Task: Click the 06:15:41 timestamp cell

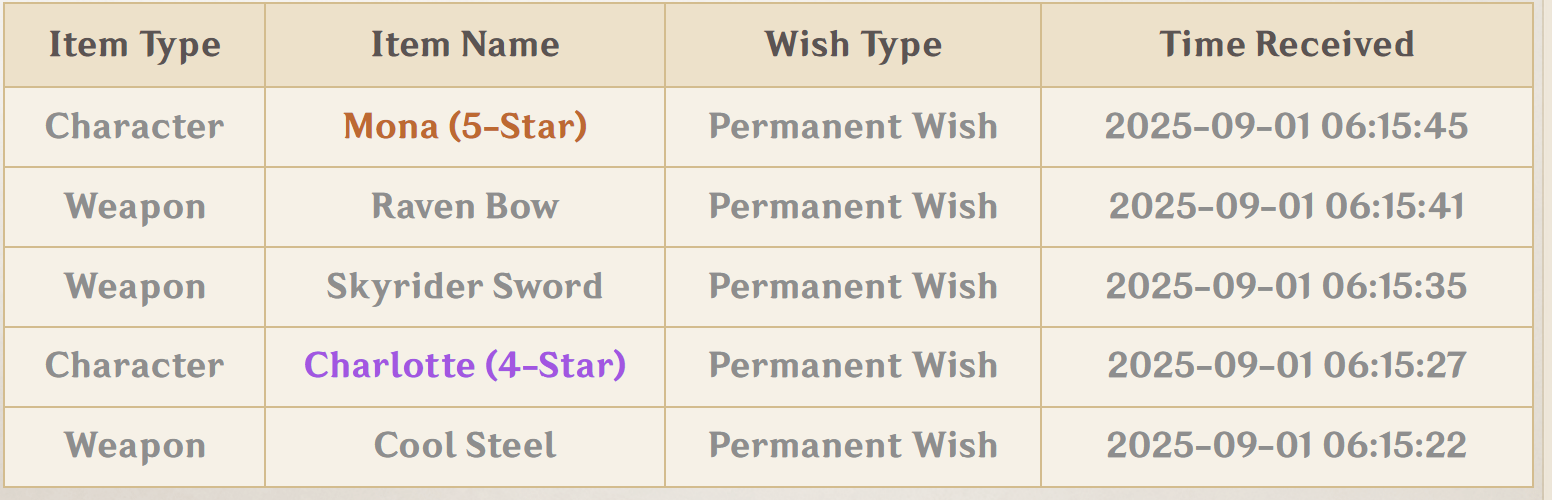Action: pyautogui.click(x=1287, y=207)
